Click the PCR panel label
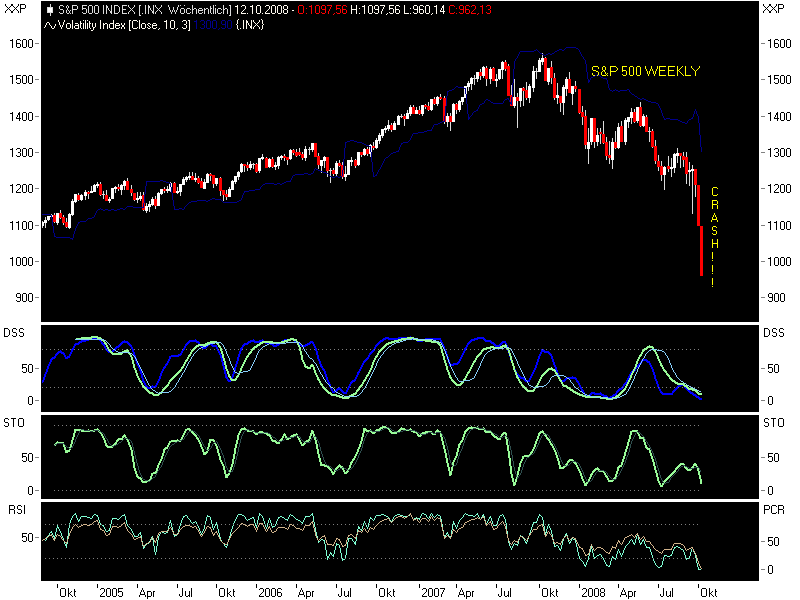Screen dimensions: 800x600 click(x=773, y=510)
